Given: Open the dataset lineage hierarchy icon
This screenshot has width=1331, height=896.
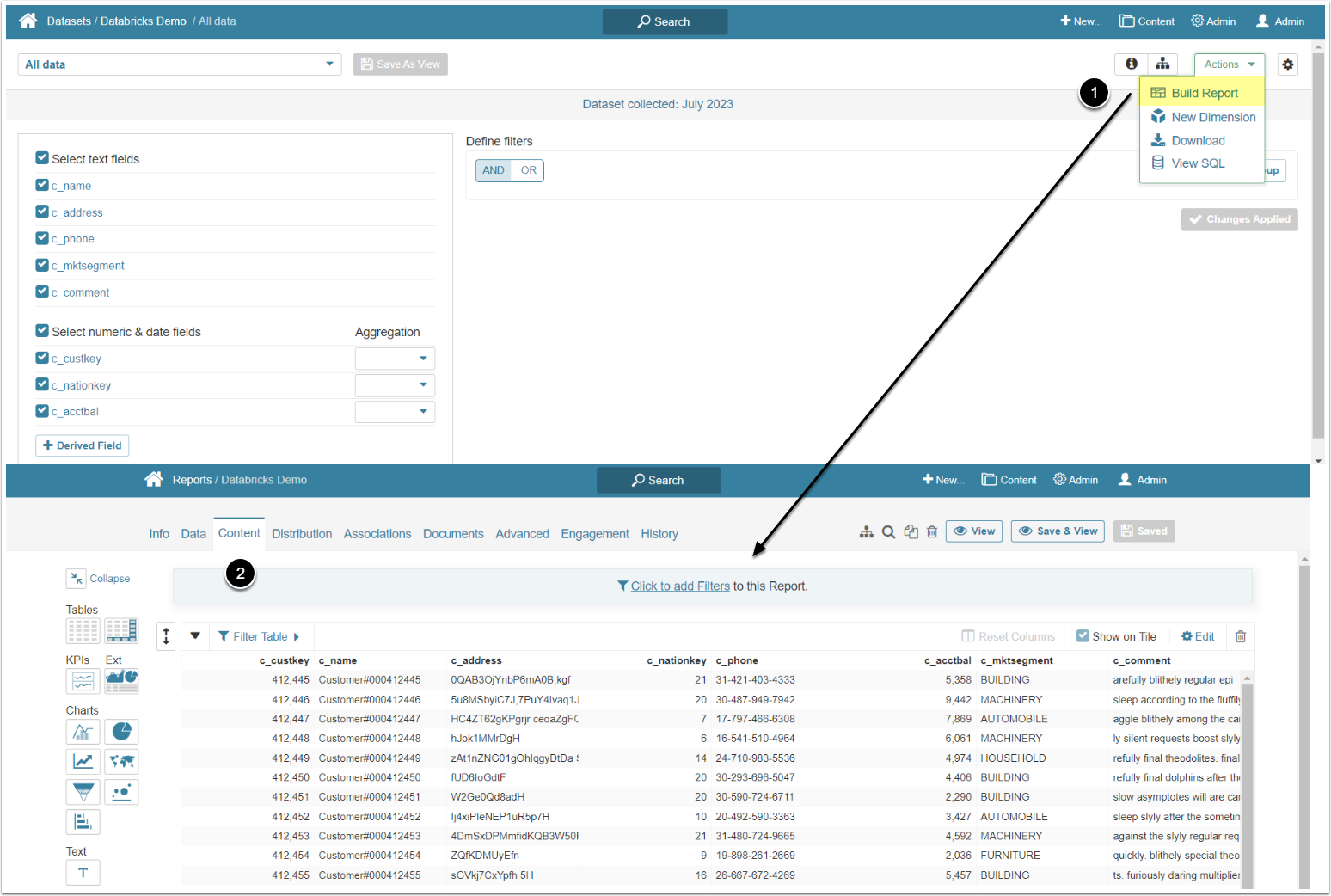Looking at the screenshot, I should pyautogui.click(x=1162, y=64).
